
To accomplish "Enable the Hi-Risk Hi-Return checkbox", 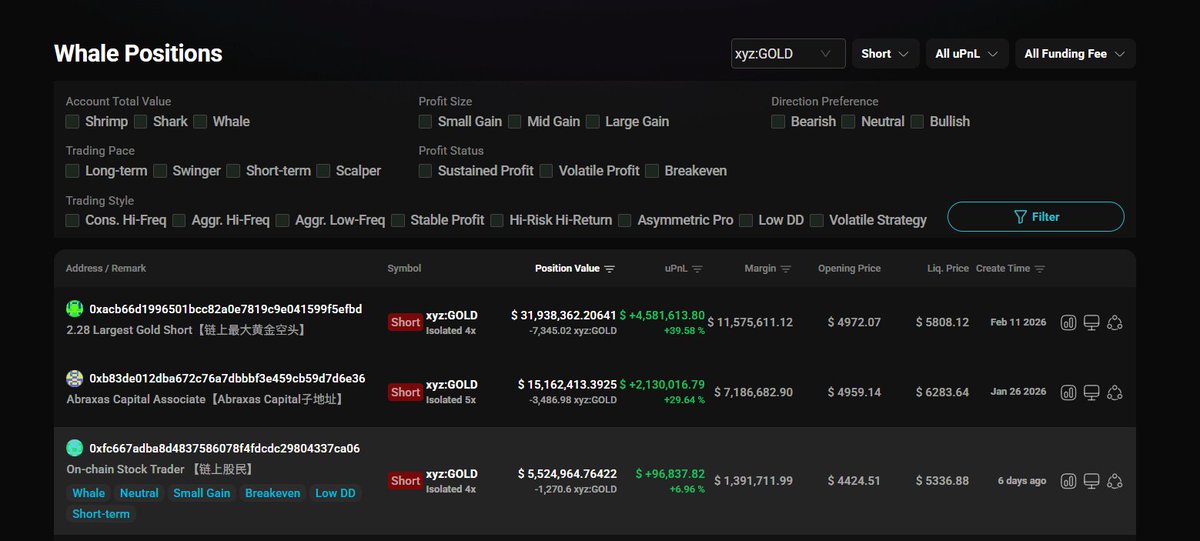I will pyautogui.click(x=497, y=220).
